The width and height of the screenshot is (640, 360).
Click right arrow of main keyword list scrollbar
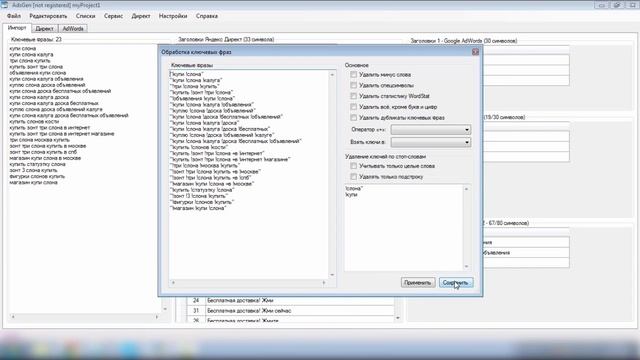[x=157, y=317]
